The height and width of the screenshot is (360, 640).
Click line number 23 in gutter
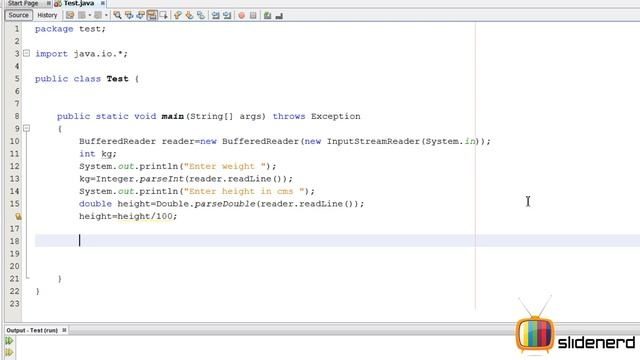14,304
